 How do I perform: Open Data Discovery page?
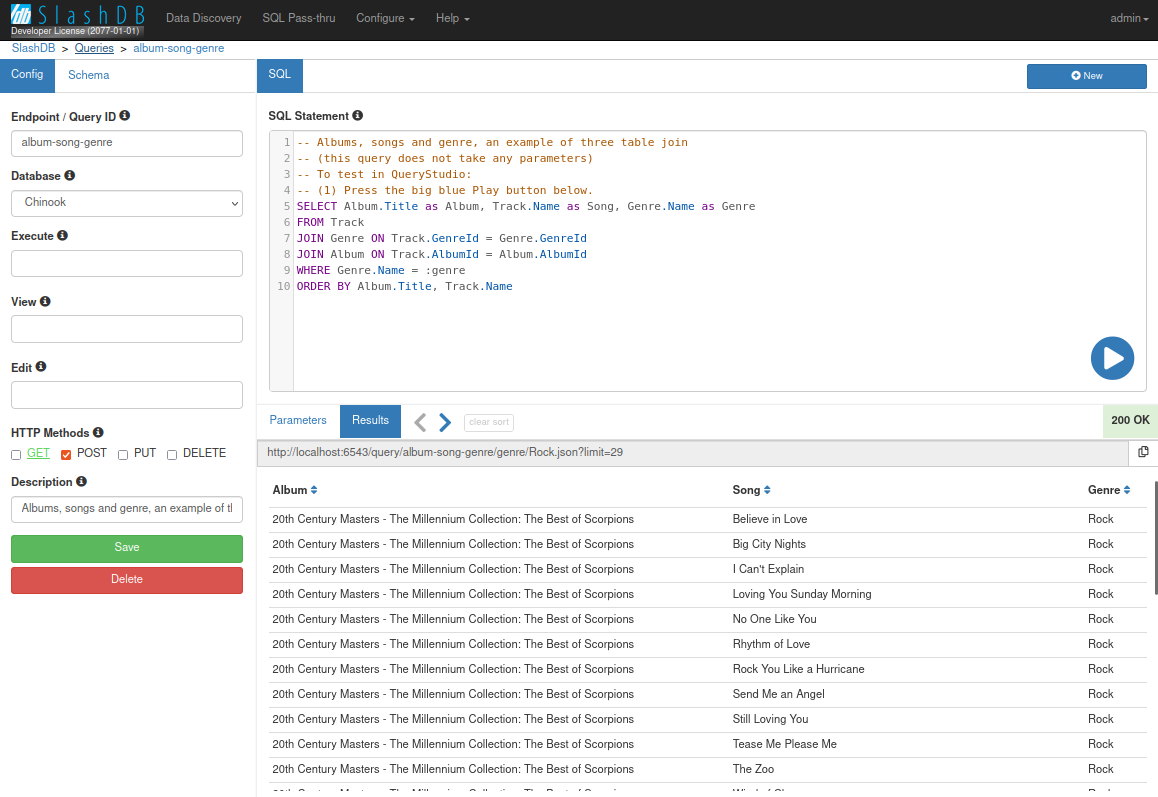[203, 18]
